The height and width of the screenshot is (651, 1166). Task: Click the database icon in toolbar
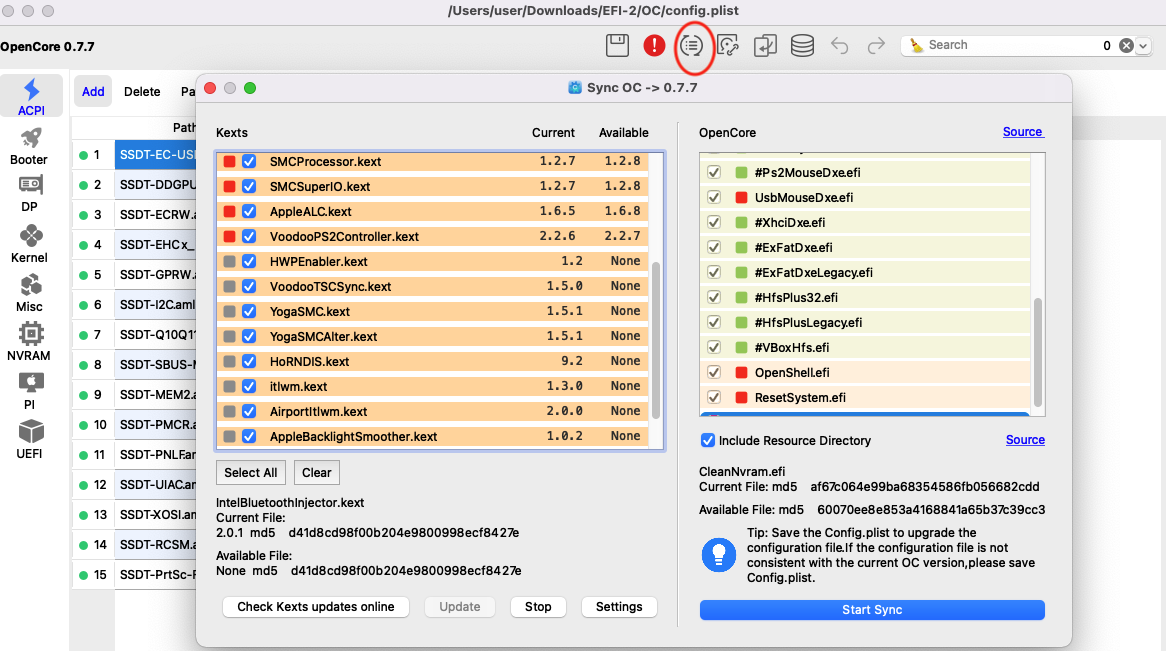[801, 45]
